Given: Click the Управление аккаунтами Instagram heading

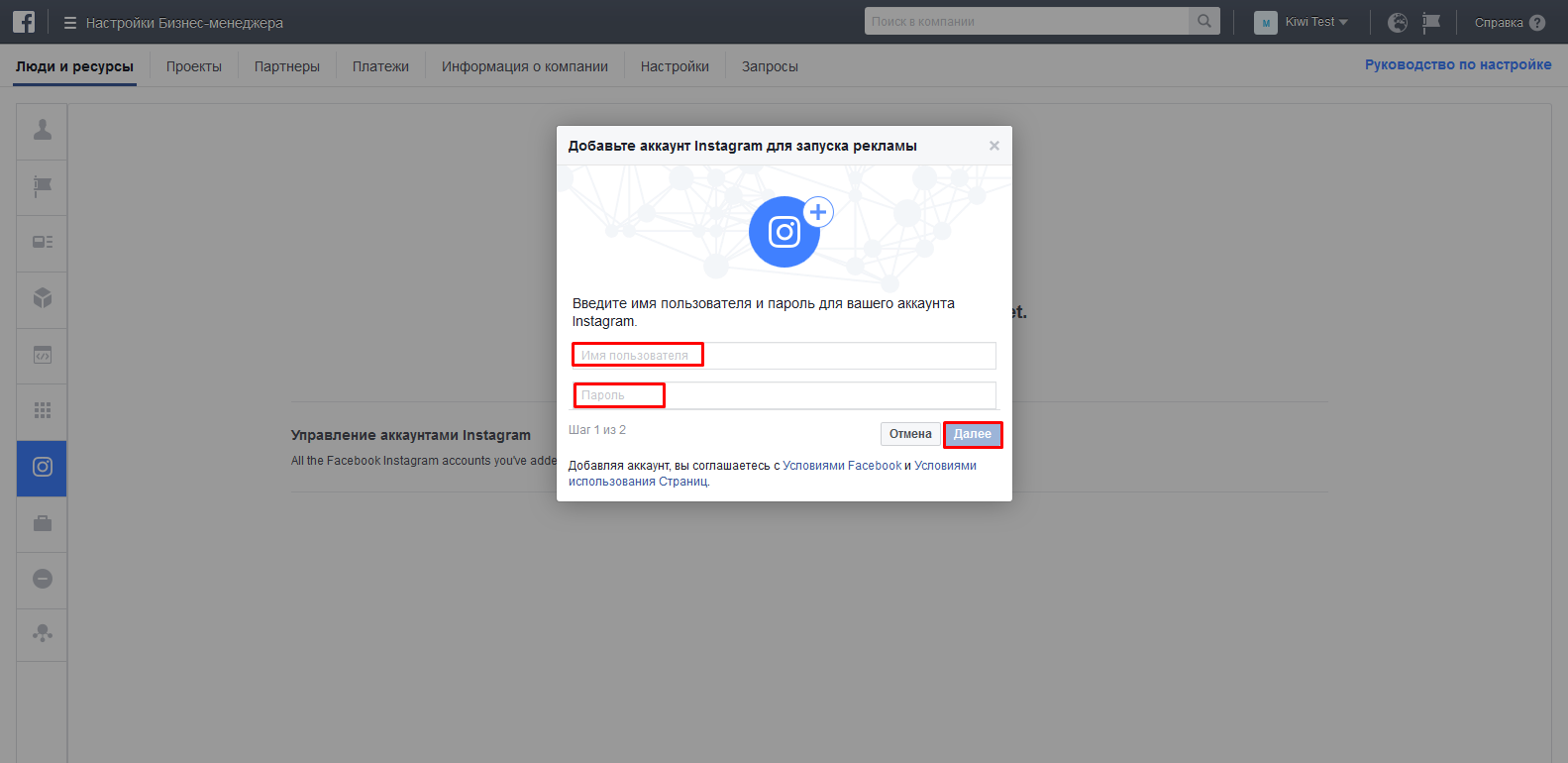Looking at the screenshot, I should (411, 435).
